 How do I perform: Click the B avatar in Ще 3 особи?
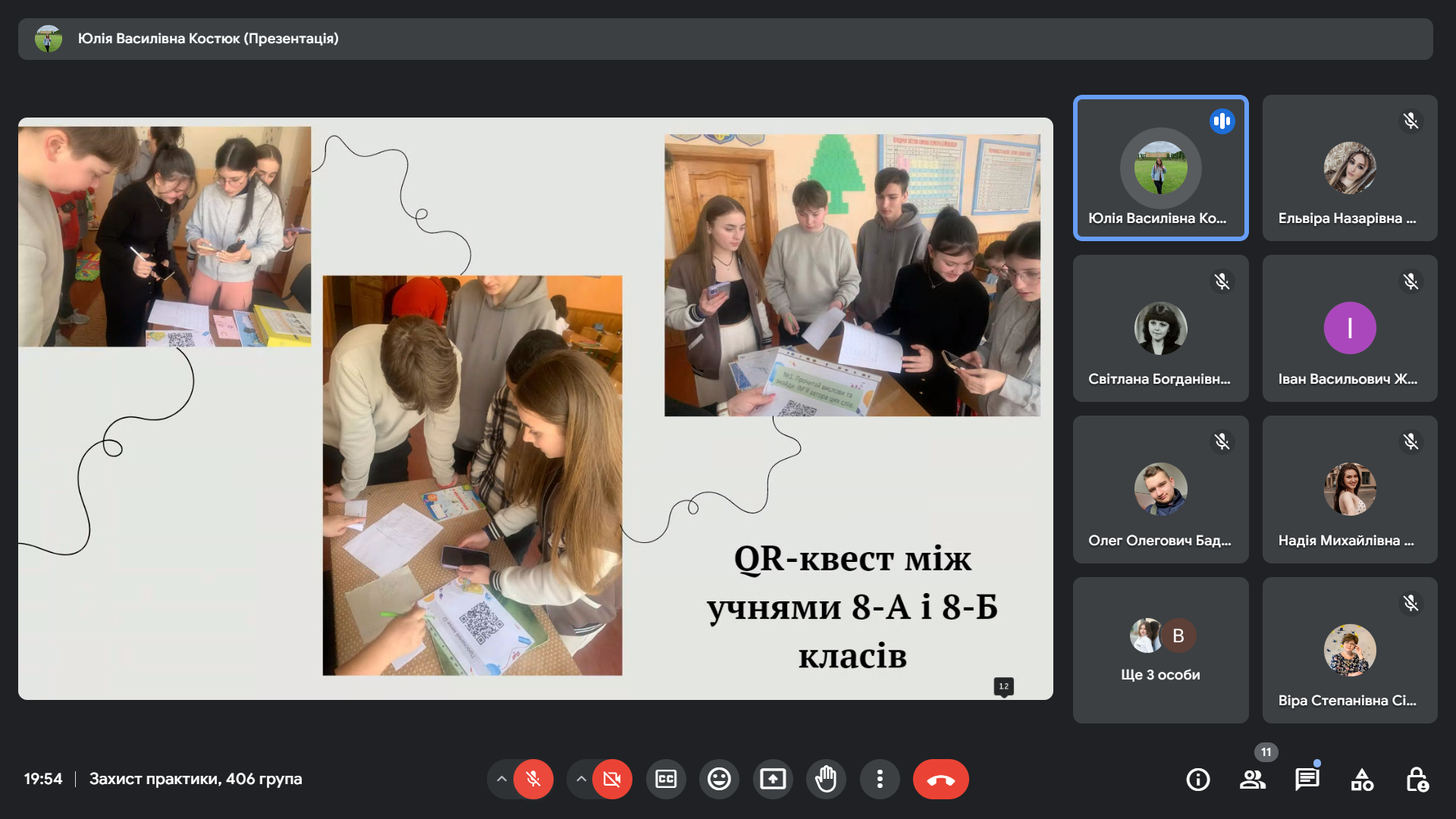(x=1178, y=635)
